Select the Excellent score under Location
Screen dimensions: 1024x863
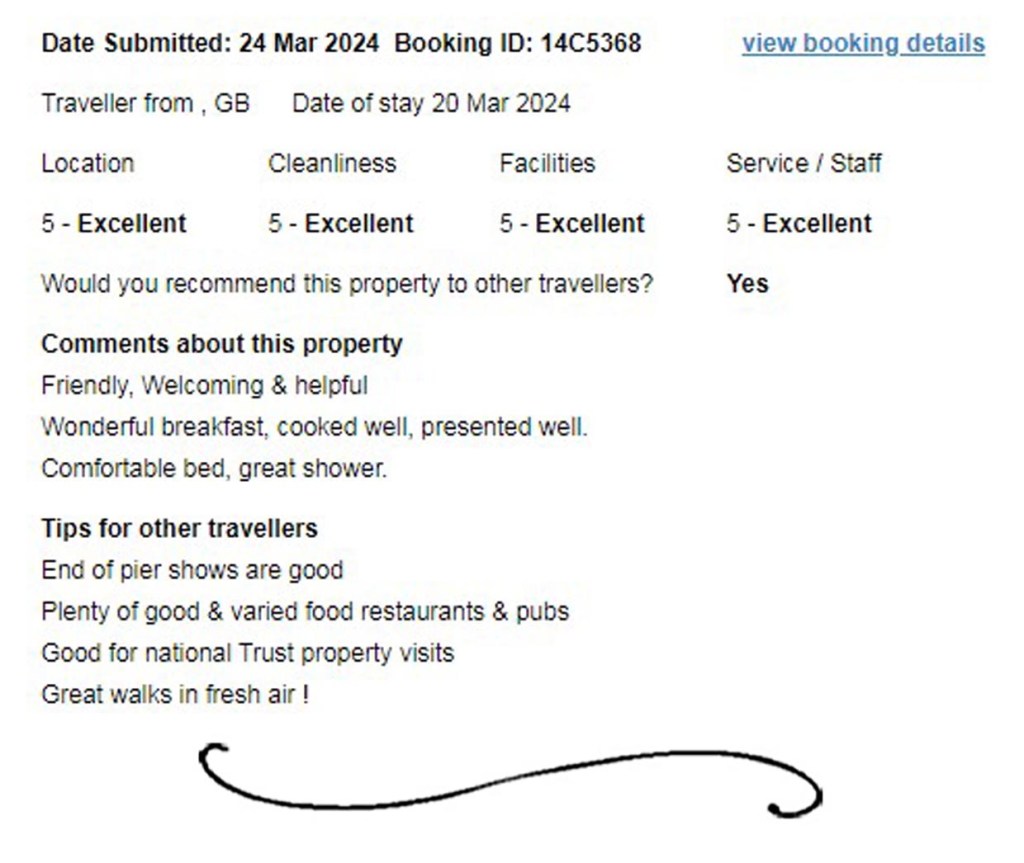(x=114, y=224)
